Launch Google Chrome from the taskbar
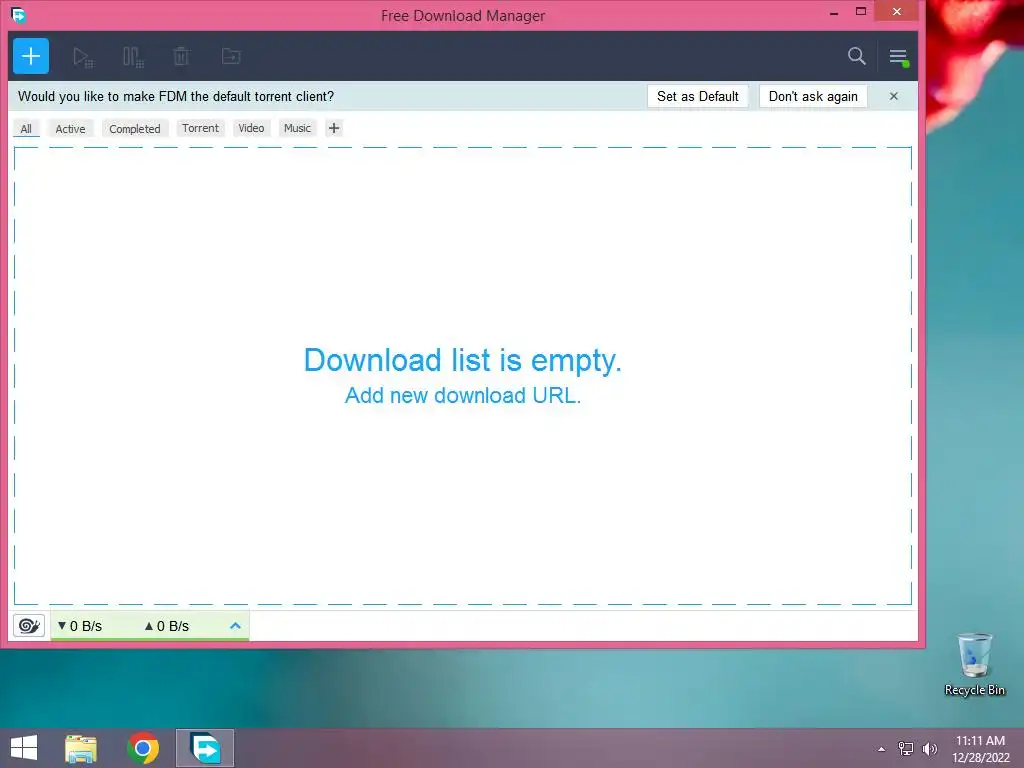Screen dimensions: 1024x768 tap(143, 748)
